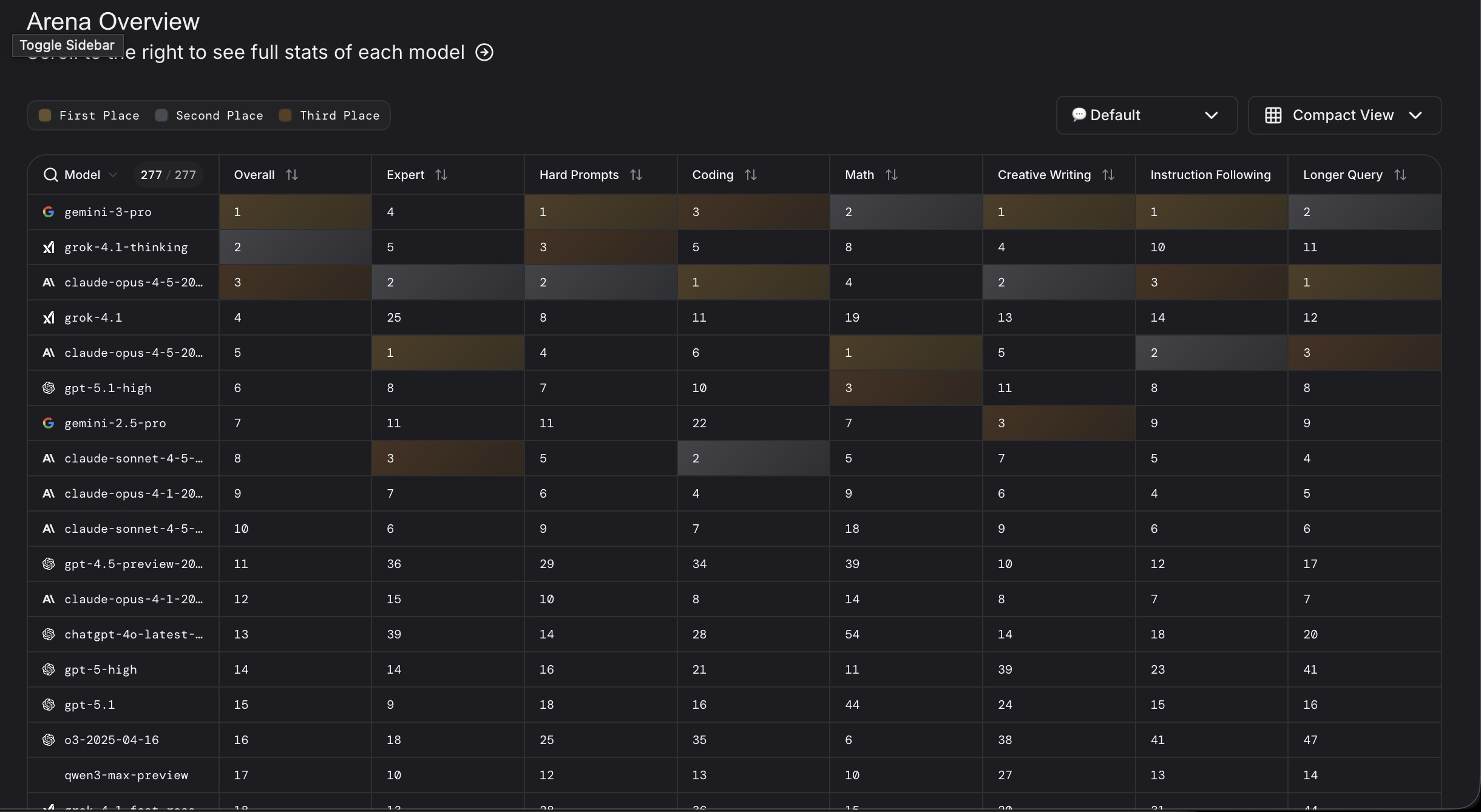Click the arrow circle icon beside subtitle
Screen dimensions: 1481x812
point(484,52)
